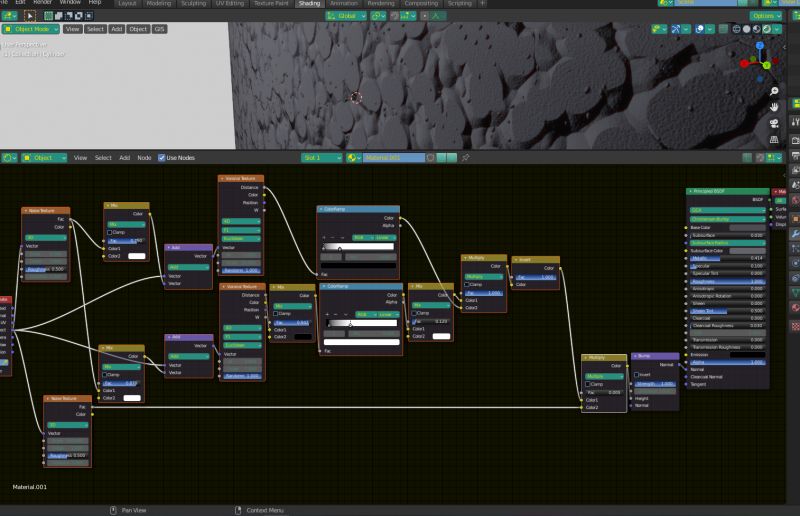Click the green Y axis on navigation gizmo

point(767,65)
